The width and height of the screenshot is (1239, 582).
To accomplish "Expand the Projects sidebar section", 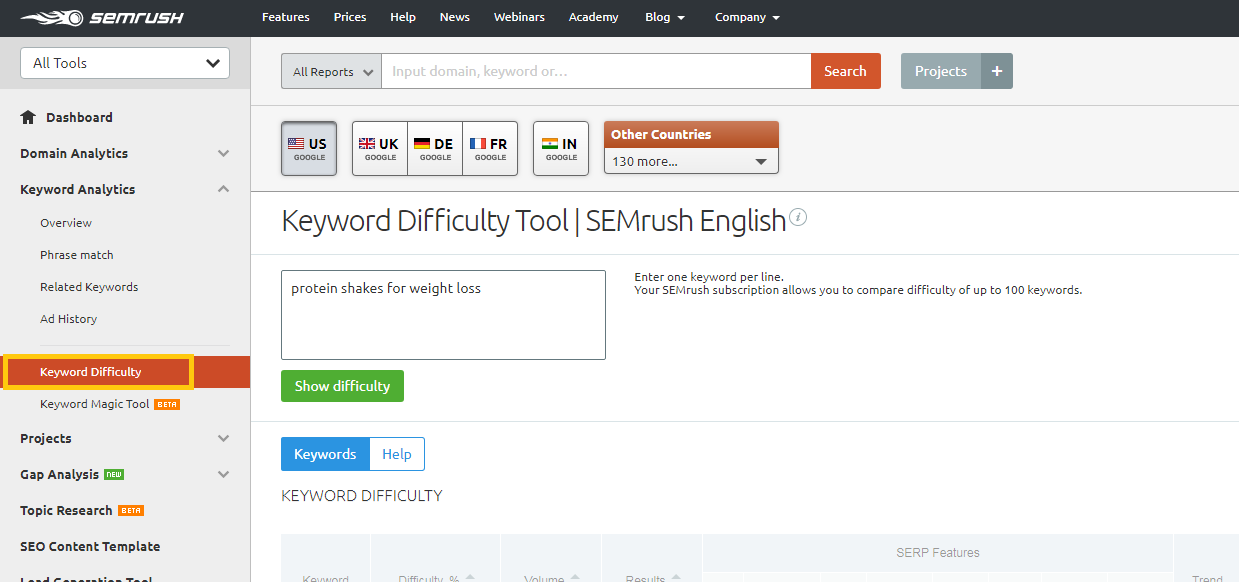I will tap(223, 438).
